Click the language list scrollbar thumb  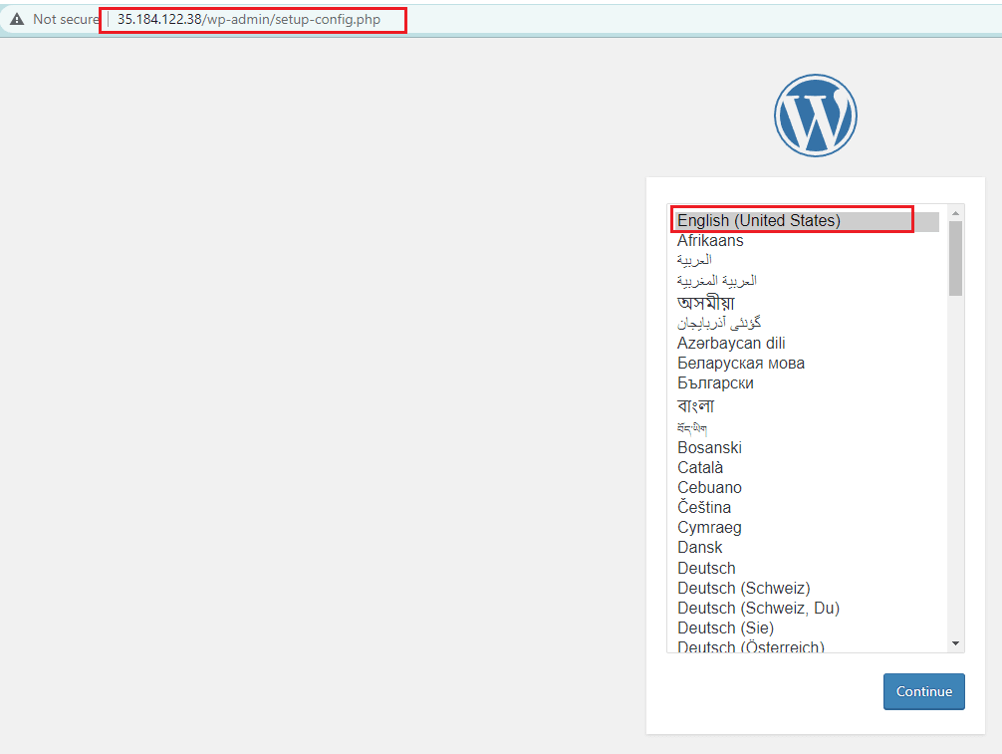click(x=955, y=259)
